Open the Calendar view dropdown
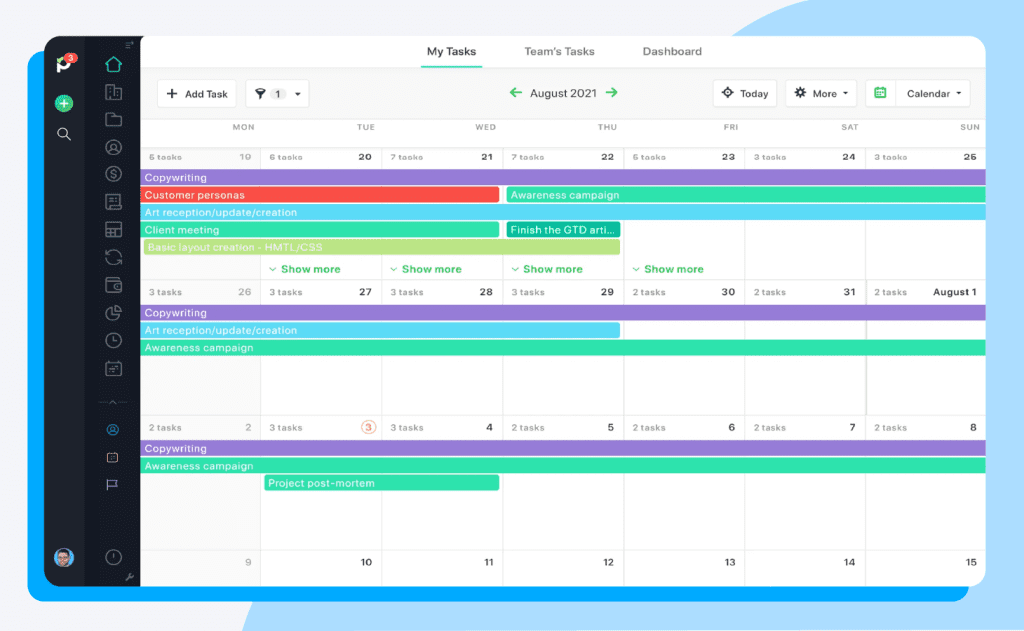1024x631 pixels. 931,93
